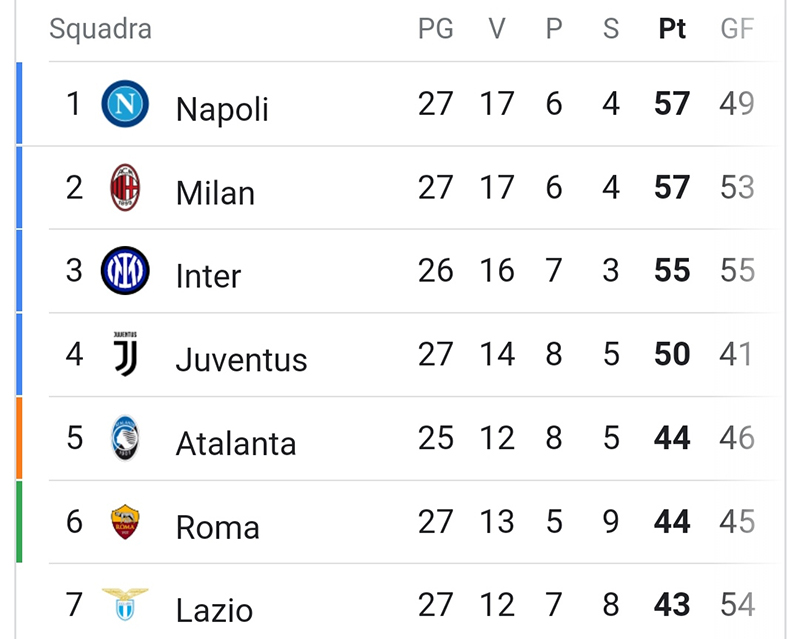Viewport: 800px width, 639px height.
Task: Open the Napoli team name link
Action: (x=222, y=108)
